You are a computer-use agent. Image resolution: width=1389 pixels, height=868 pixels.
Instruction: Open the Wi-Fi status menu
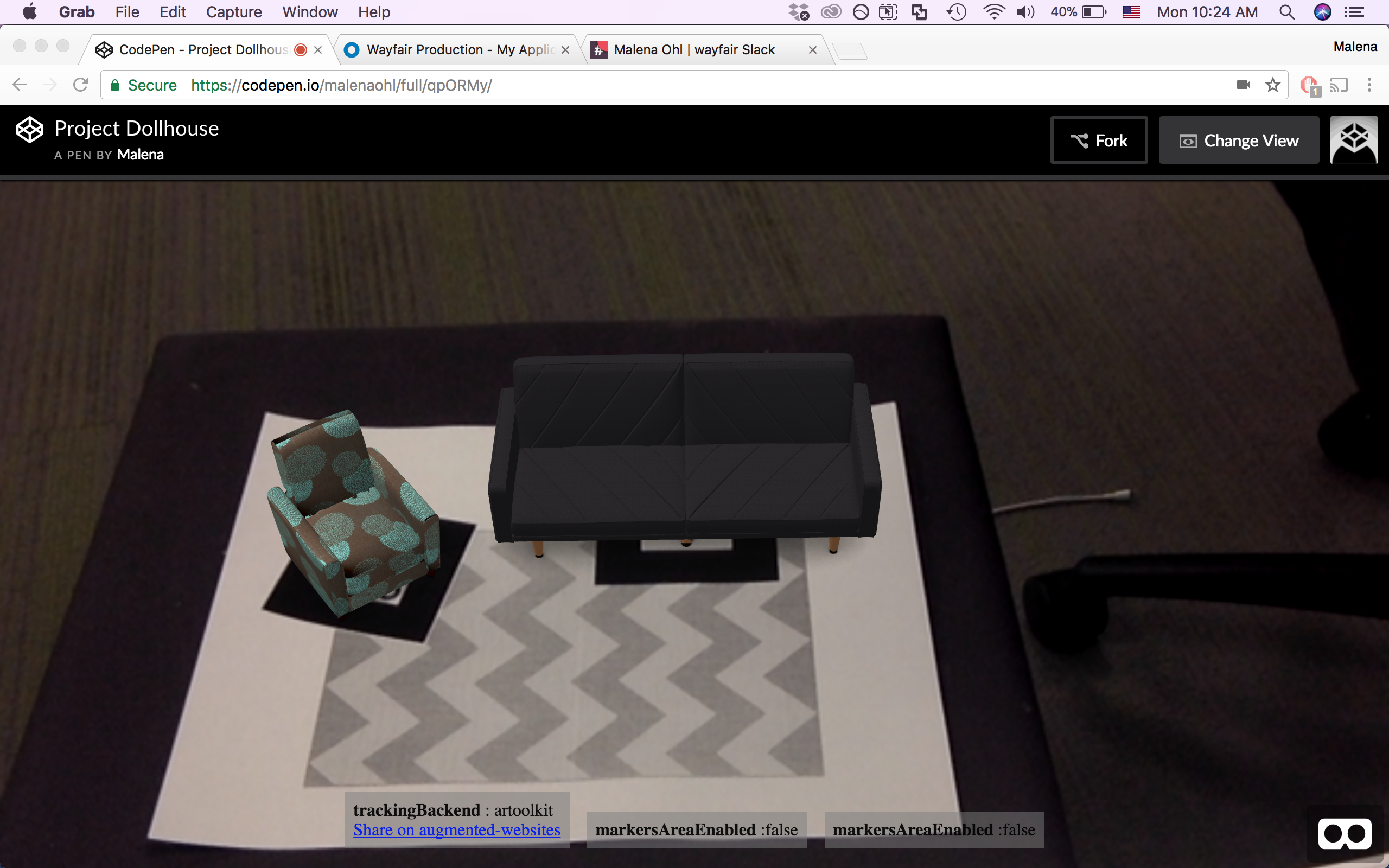click(x=993, y=12)
